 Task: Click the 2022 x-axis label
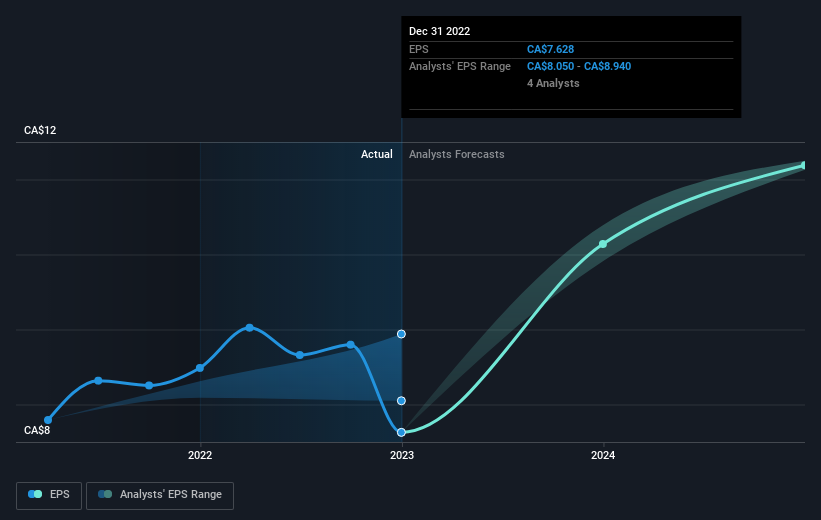[x=200, y=455]
